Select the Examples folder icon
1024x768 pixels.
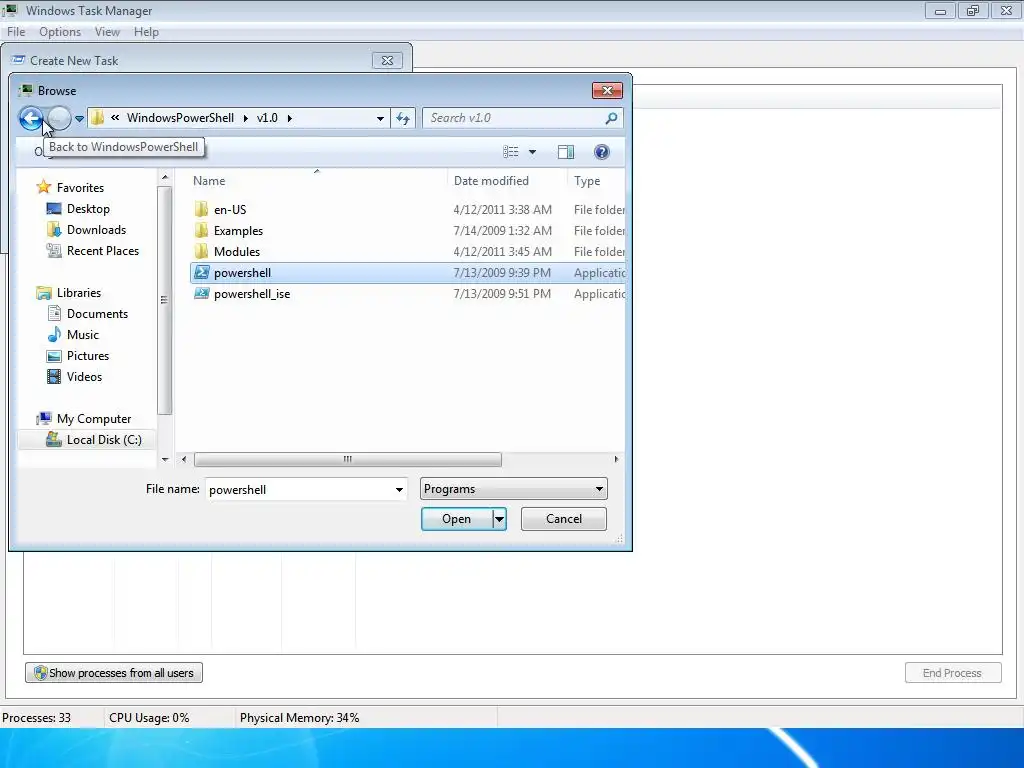click(x=202, y=231)
